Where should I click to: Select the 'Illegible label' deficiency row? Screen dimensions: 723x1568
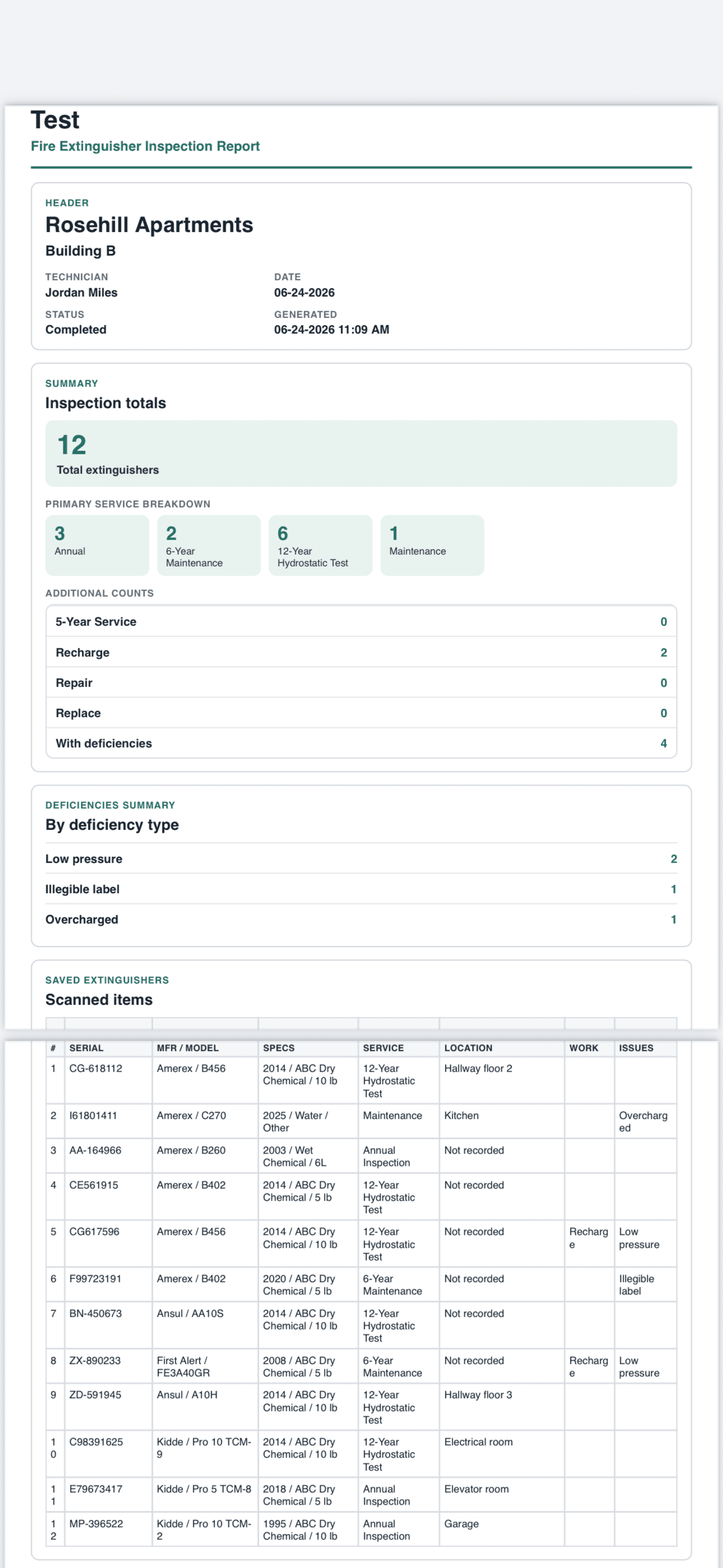(361, 889)
